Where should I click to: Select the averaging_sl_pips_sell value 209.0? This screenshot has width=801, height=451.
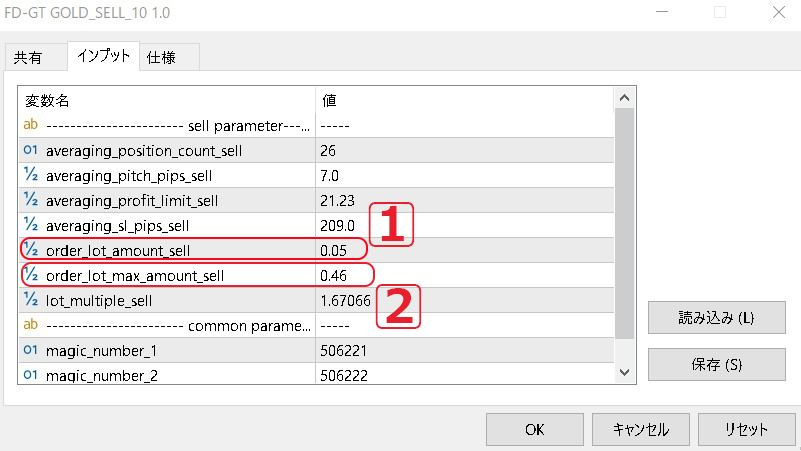(337, 225)
